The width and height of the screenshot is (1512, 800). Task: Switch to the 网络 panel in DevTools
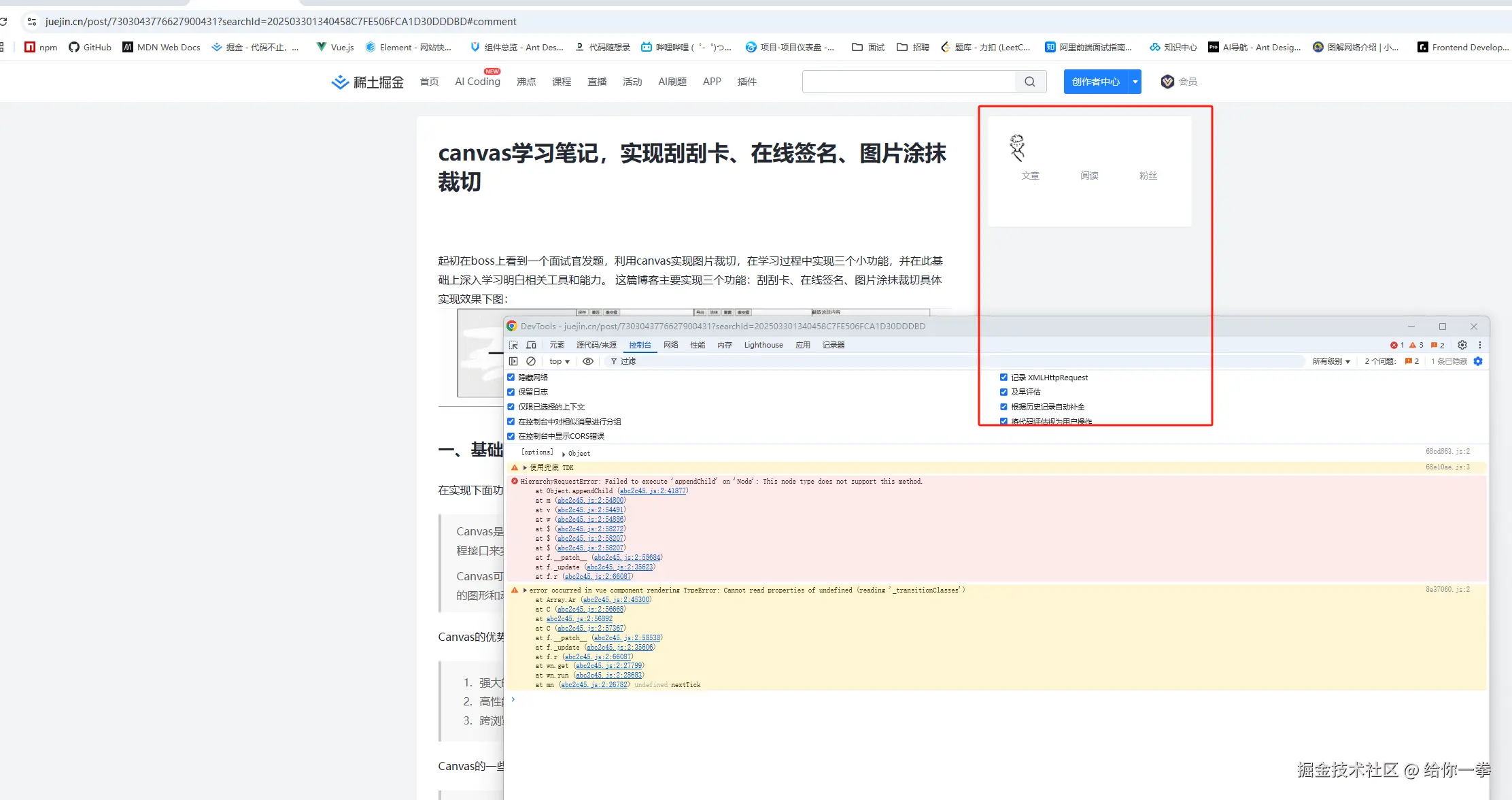670,345
